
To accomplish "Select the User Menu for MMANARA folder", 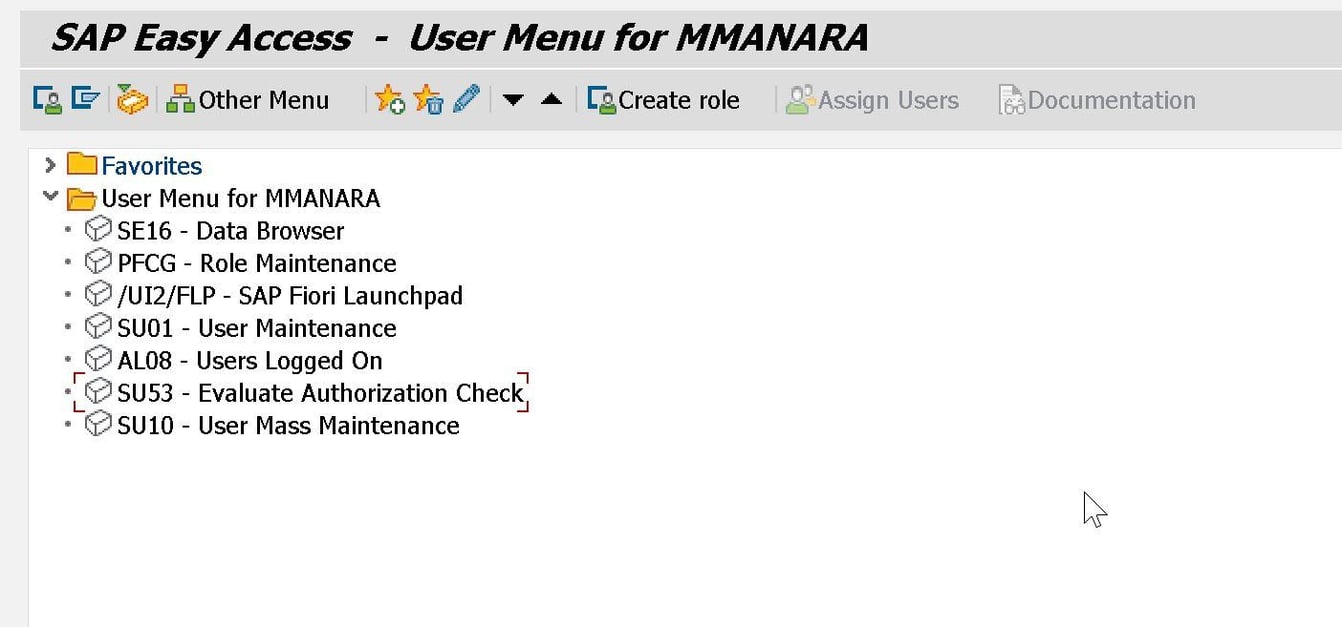I will [223, 198].
